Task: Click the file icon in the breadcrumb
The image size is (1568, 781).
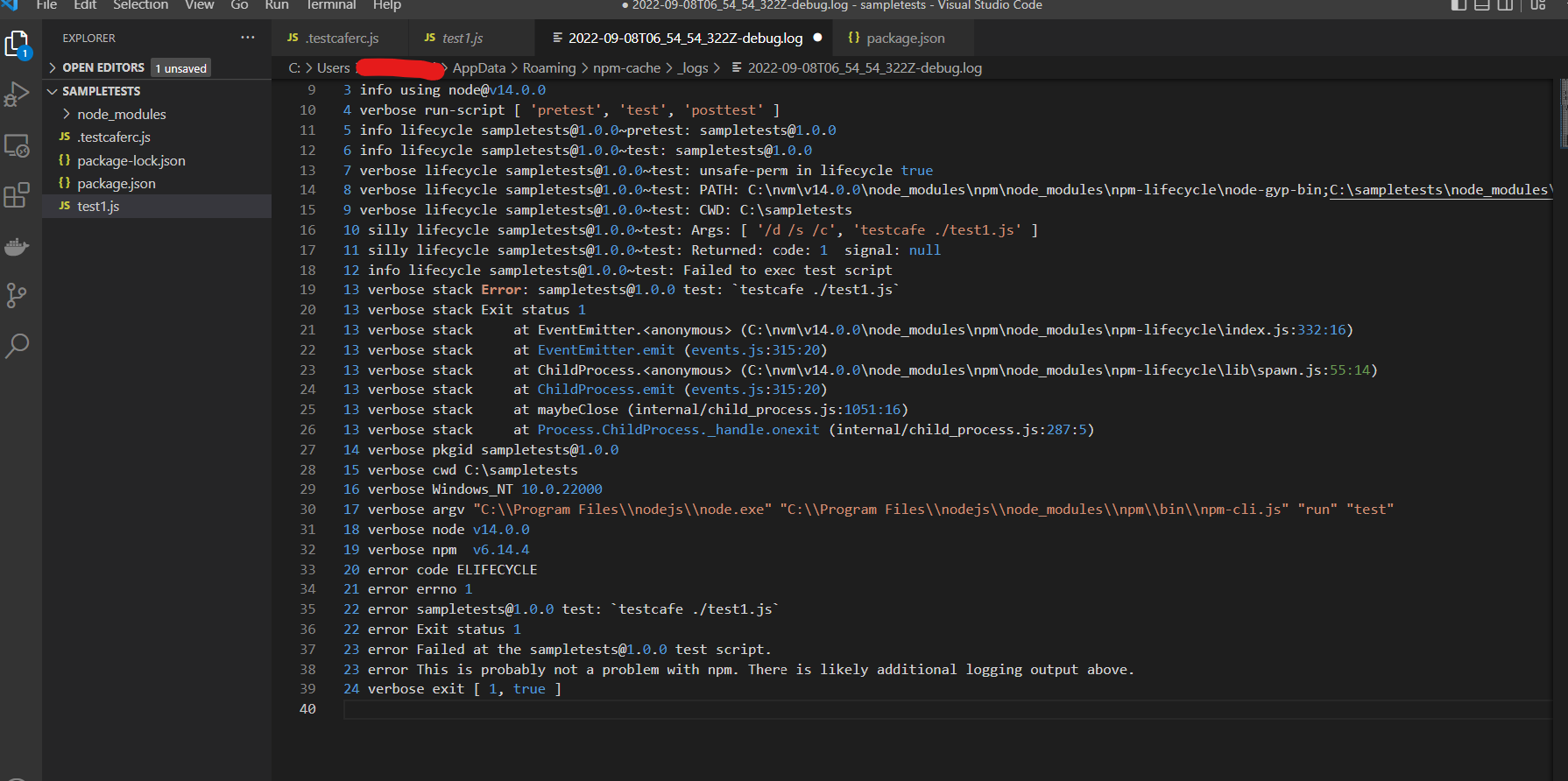Action: click(737, 67)
